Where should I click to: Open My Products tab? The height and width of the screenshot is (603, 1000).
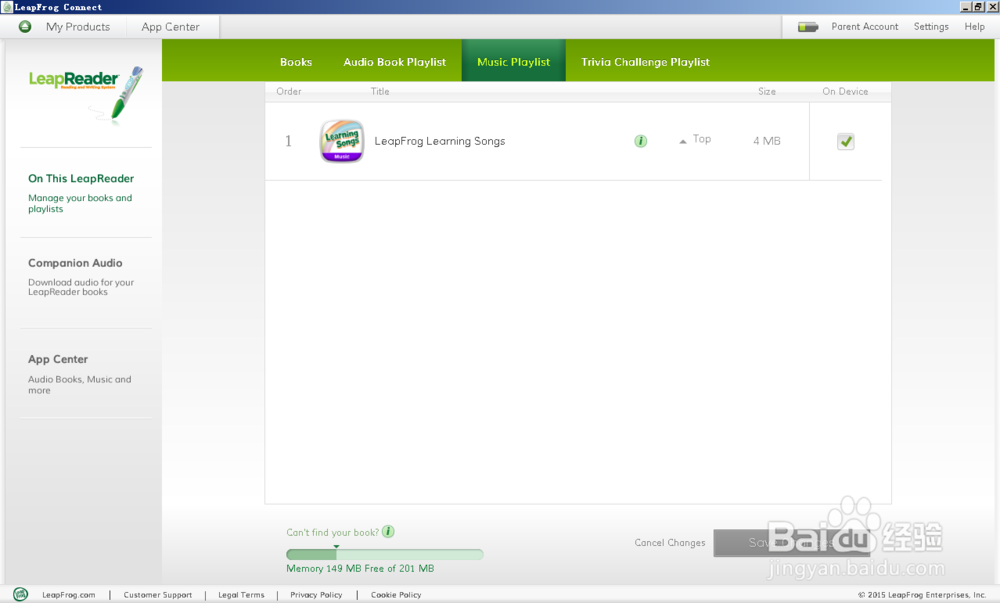click(x=78, y=27)
